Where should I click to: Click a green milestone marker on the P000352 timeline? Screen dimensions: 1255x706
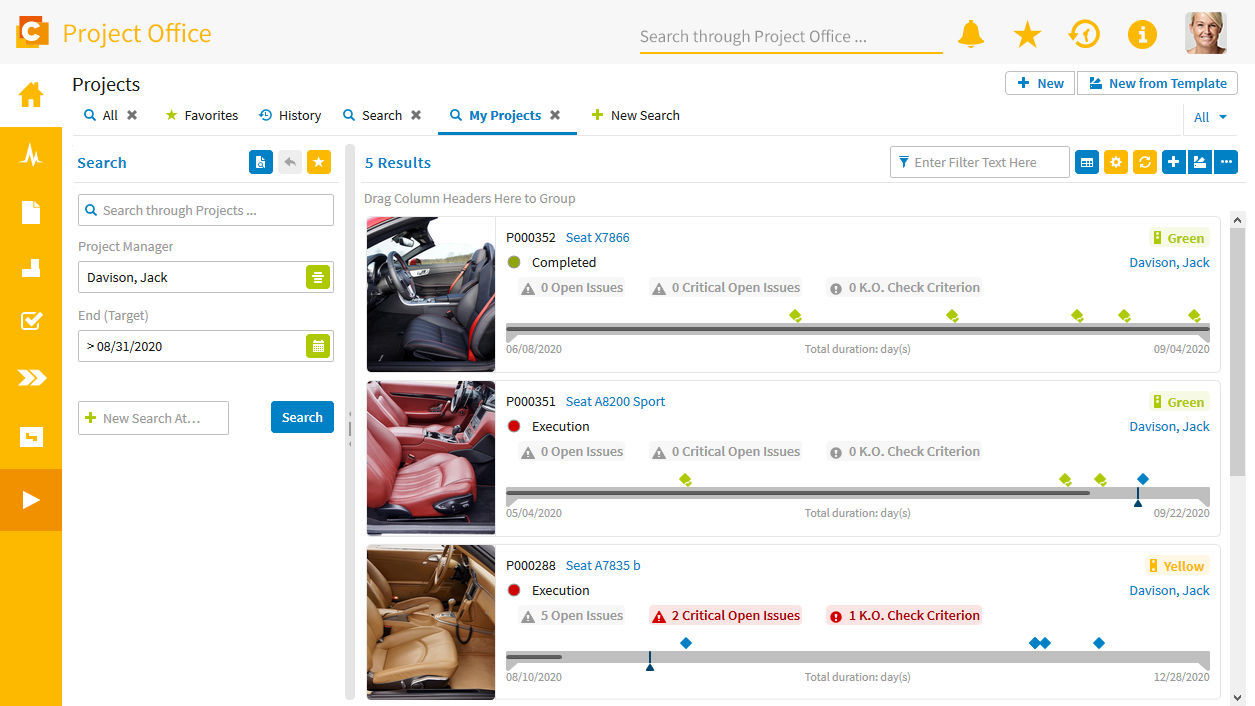click(795, 314)
